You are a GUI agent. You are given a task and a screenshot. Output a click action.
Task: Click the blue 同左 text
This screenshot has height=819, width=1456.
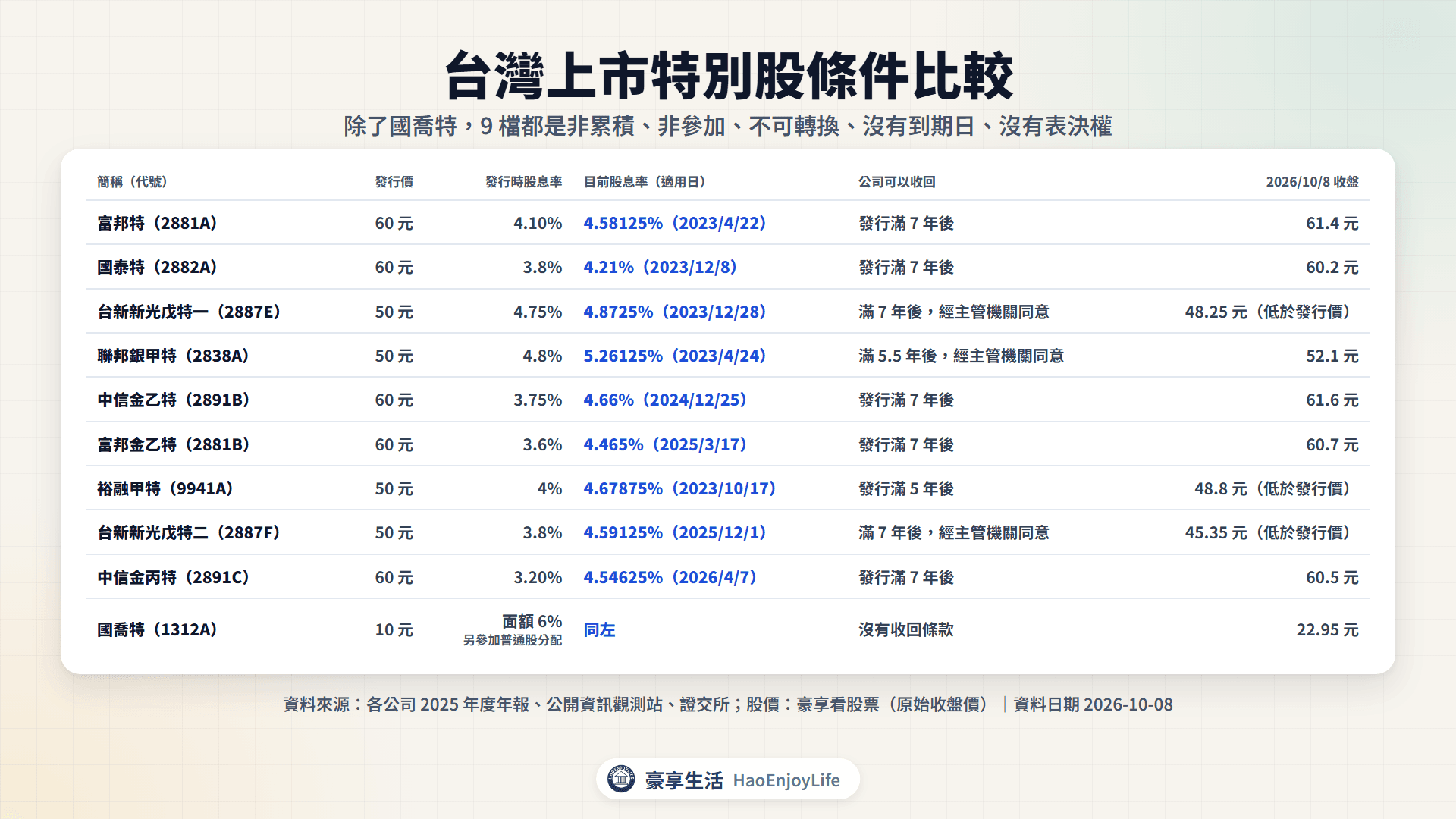[x=599, y=629]
